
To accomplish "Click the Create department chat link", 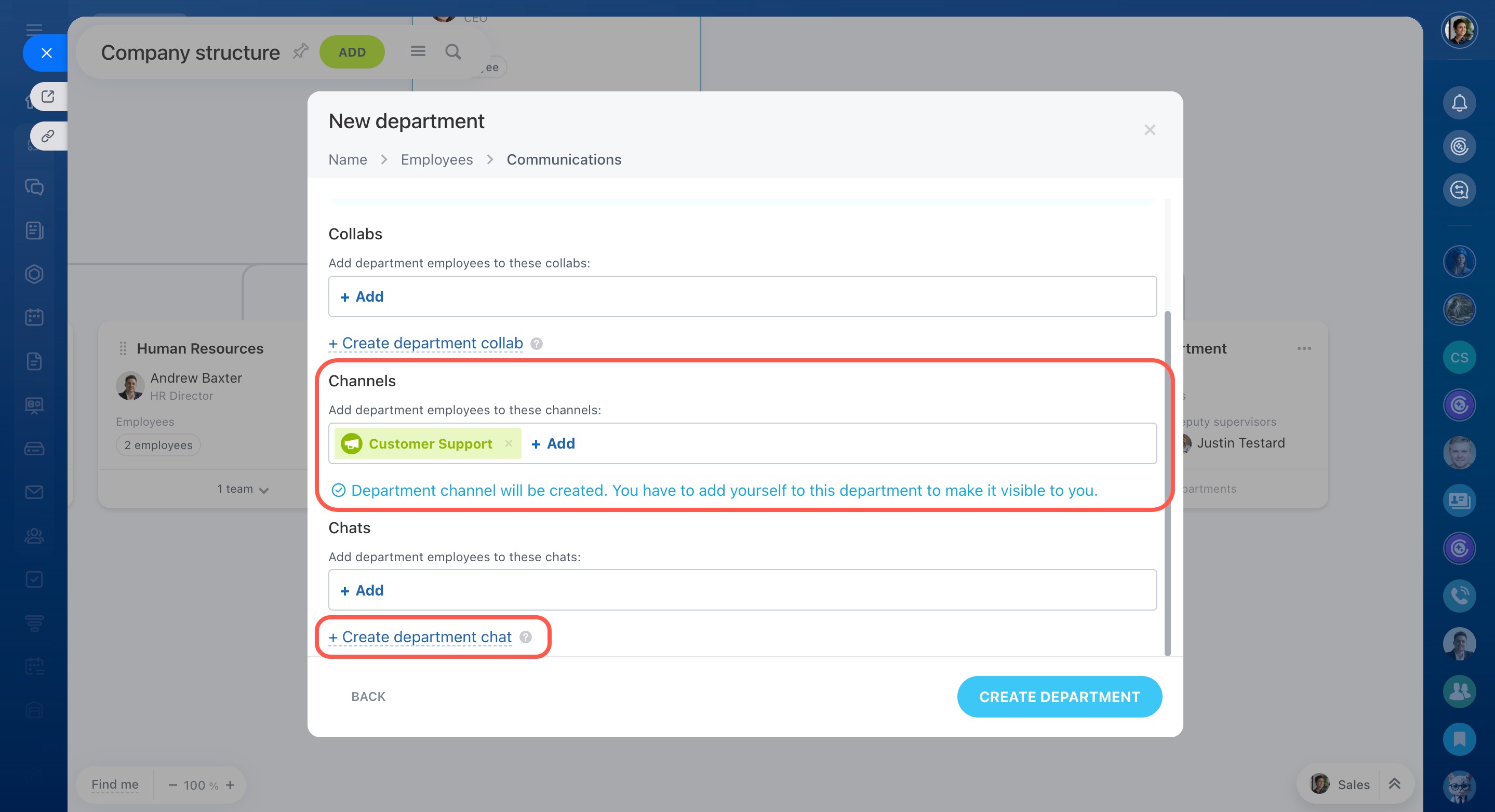I will [420, 637].
